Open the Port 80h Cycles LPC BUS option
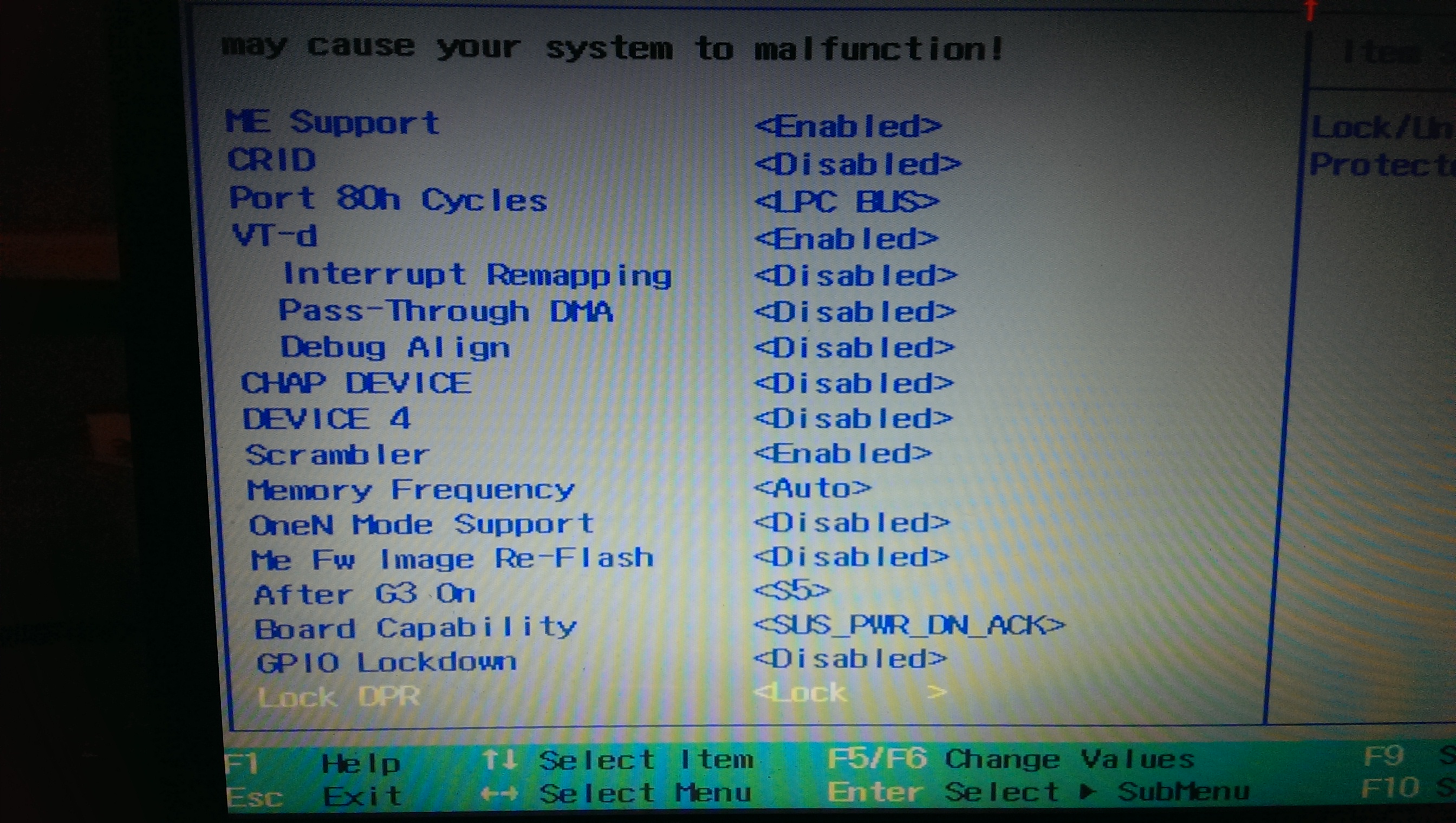 tap(847, 202)
